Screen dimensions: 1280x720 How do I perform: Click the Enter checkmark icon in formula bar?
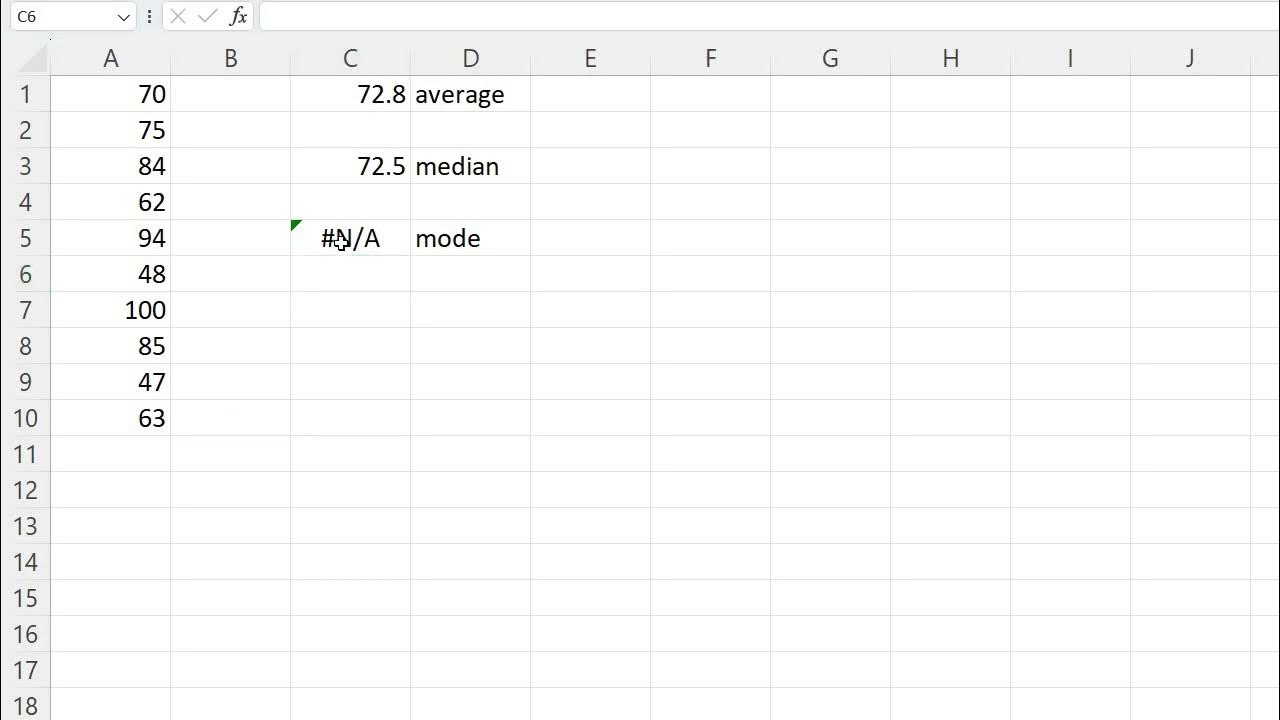pyautogui.click(x=208, y=16)
